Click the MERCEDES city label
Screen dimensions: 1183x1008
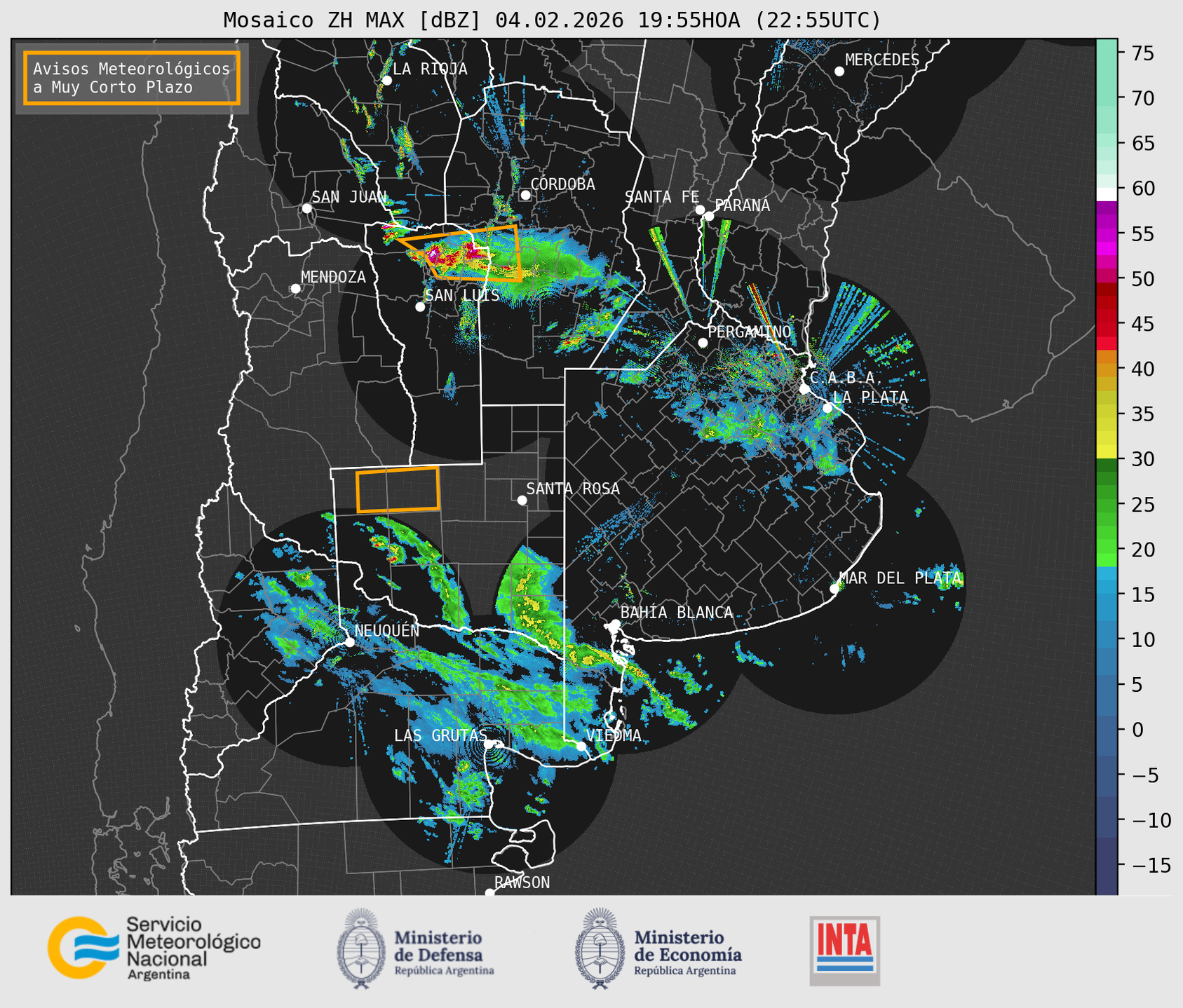(x=882, y=60)
